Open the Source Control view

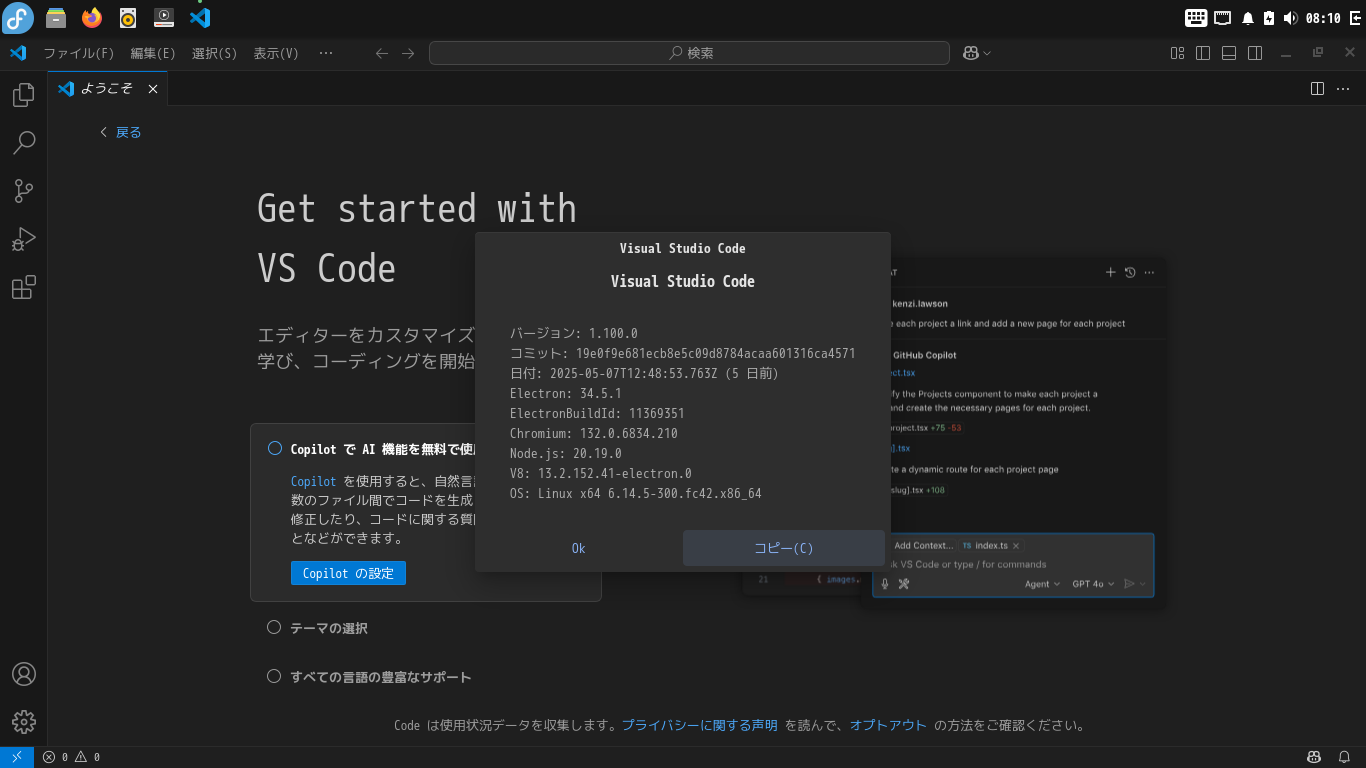[x=23, y=191]
